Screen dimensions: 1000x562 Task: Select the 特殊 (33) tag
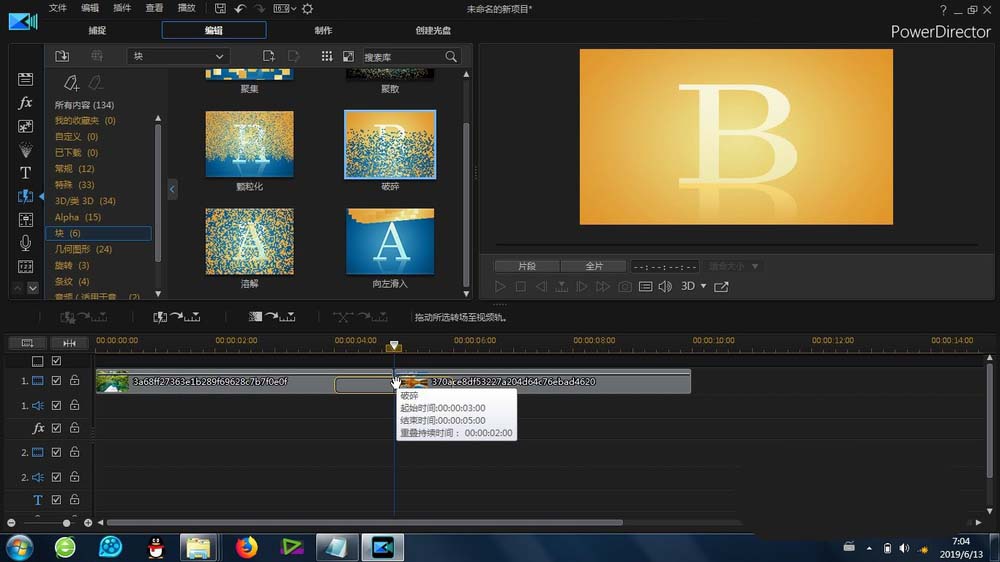coord(75,184)
